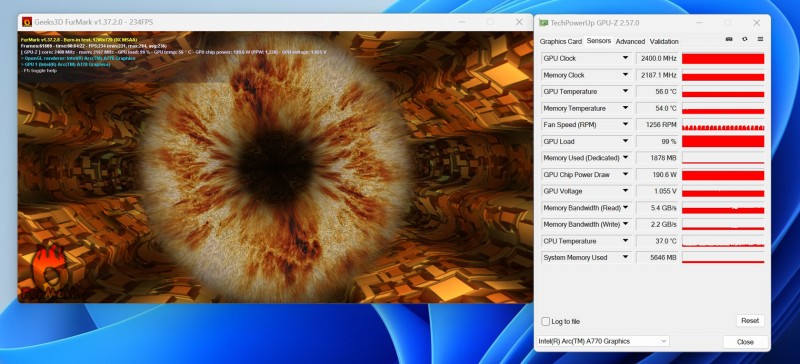Click the FurMark title bar app icon

(x=27, y=22)
